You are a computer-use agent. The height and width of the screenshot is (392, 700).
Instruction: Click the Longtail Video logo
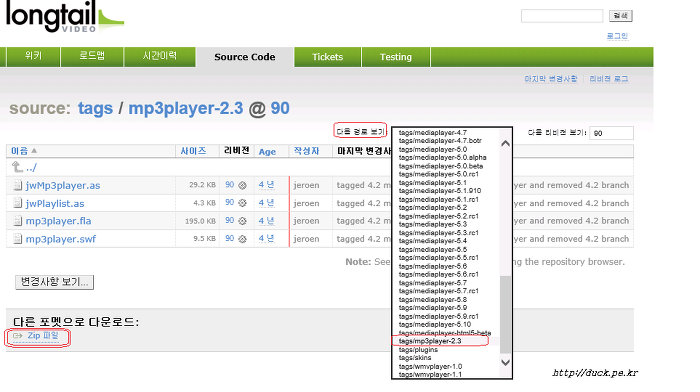coord(64,17)
